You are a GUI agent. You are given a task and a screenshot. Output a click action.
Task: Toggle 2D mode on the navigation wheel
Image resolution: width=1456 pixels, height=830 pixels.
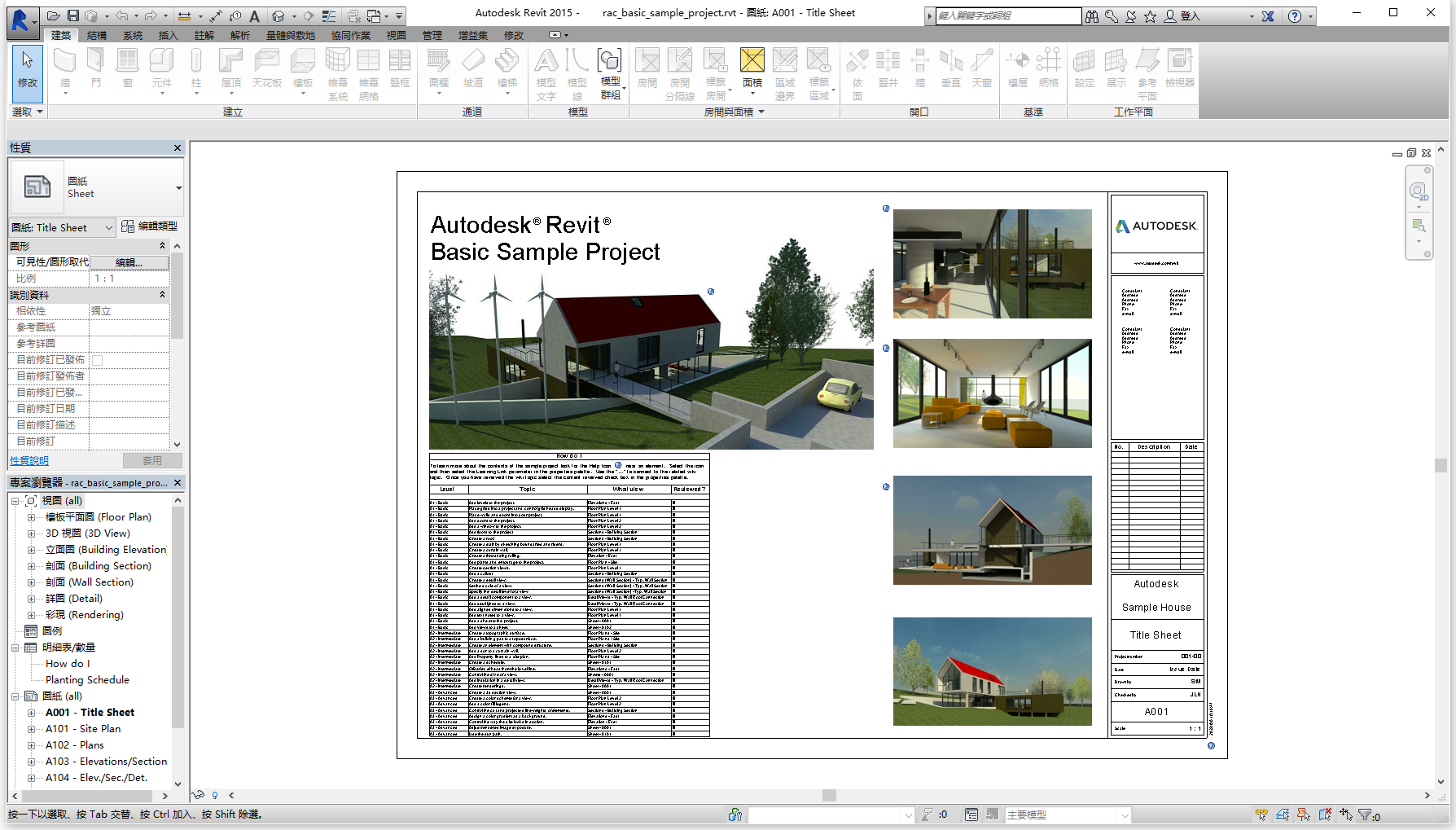1419,192
